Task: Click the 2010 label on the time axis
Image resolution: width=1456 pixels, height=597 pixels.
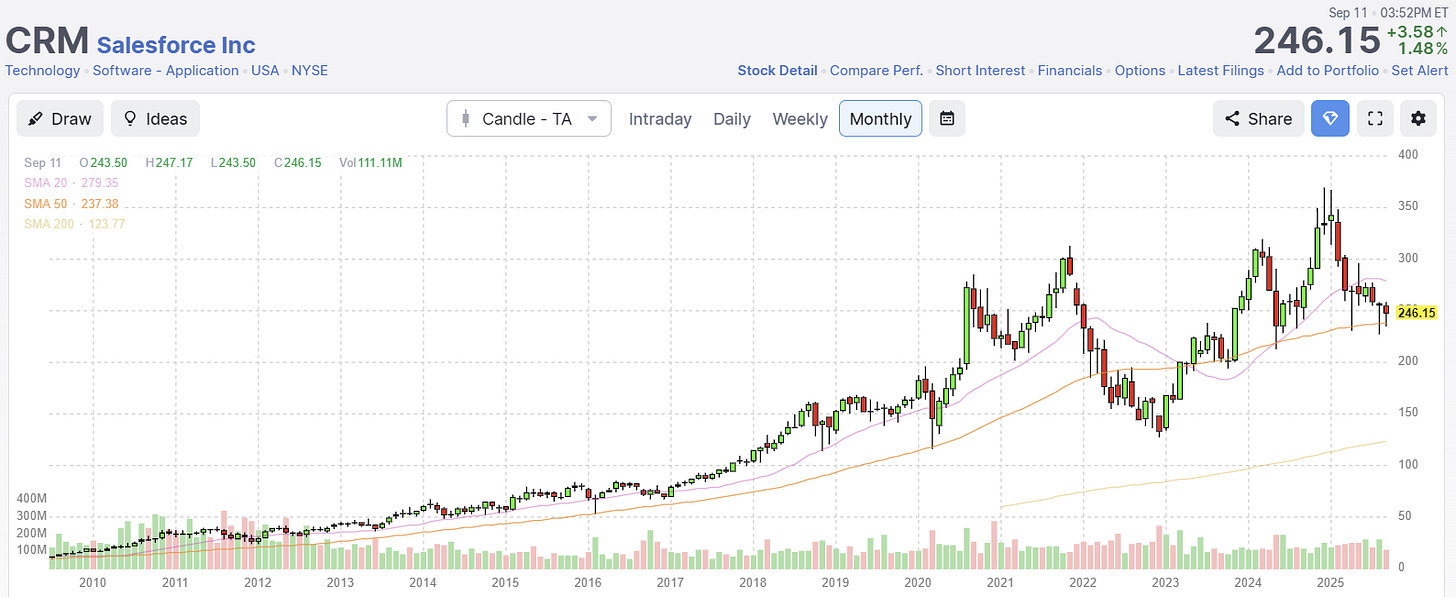Action: coord(92,582)
